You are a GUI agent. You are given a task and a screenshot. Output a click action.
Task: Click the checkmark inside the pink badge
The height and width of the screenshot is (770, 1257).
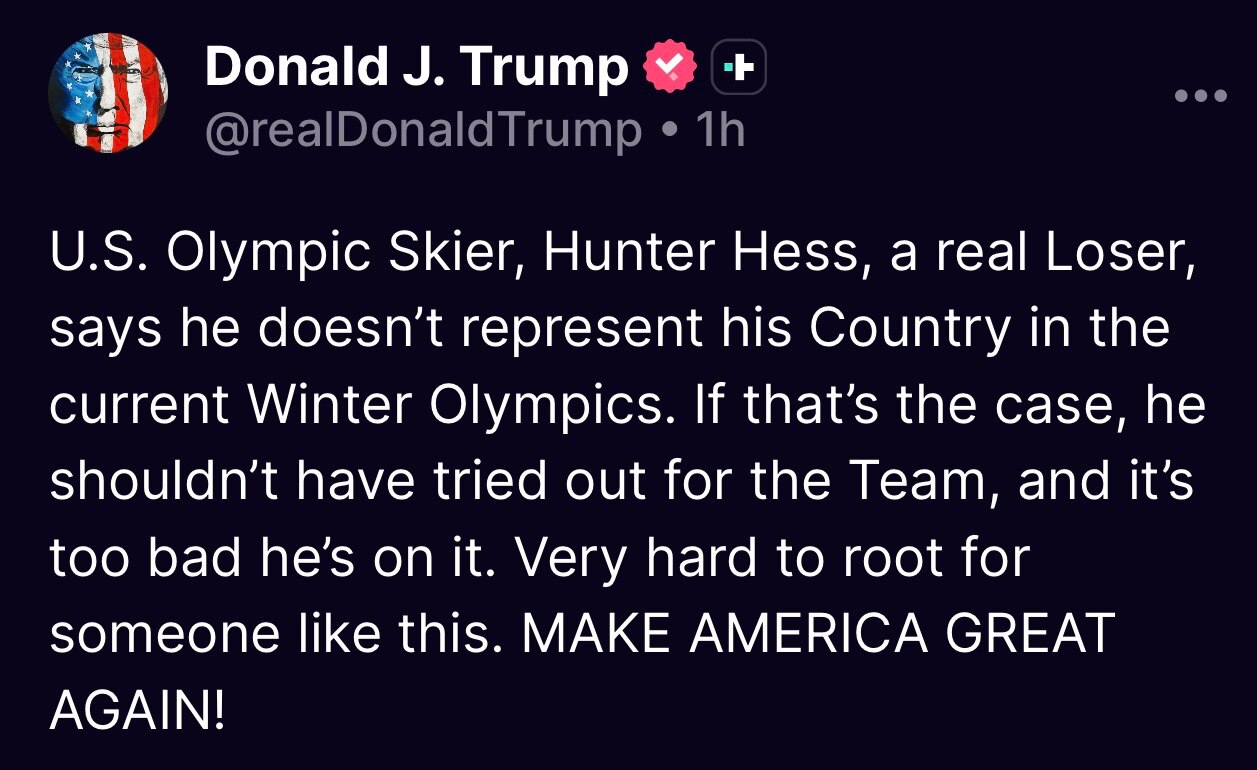(x=668, y=65)
